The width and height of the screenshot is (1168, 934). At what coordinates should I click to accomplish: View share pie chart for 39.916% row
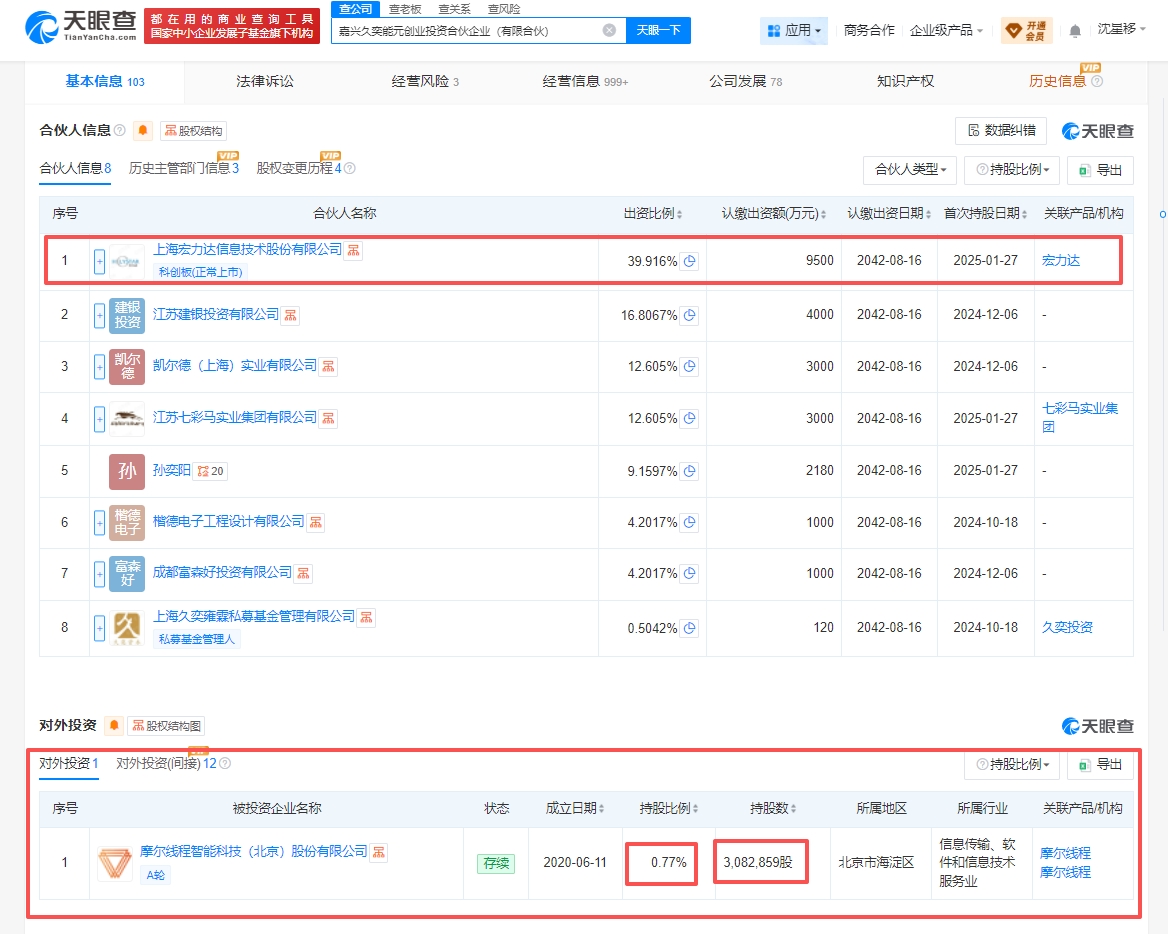click(690, 261)
